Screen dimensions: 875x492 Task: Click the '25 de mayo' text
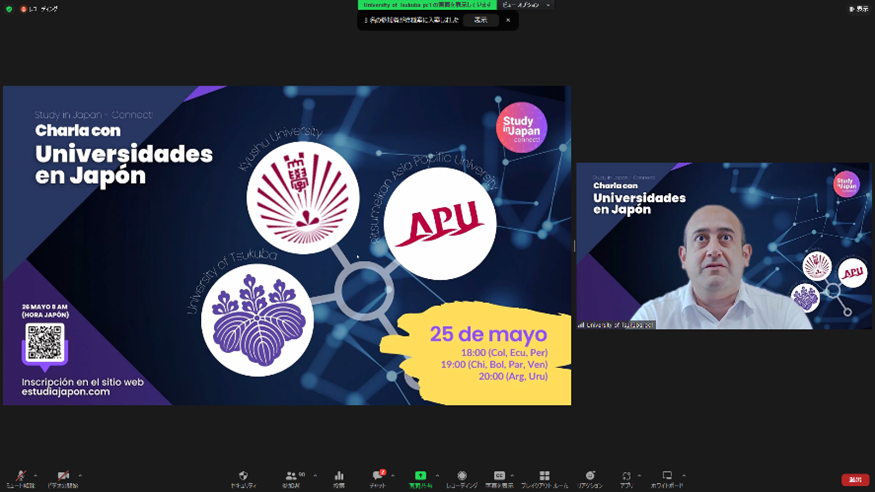488,334
